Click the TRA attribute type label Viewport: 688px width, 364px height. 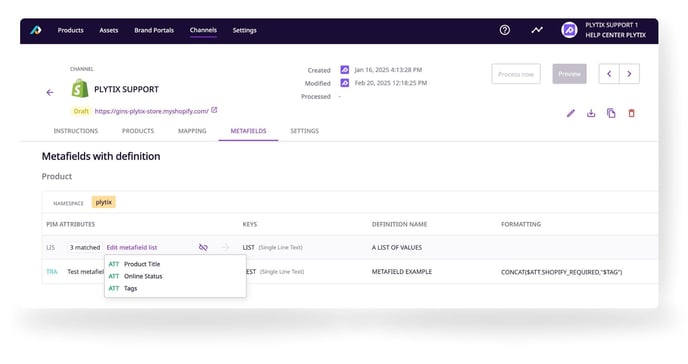pos(52,271)
